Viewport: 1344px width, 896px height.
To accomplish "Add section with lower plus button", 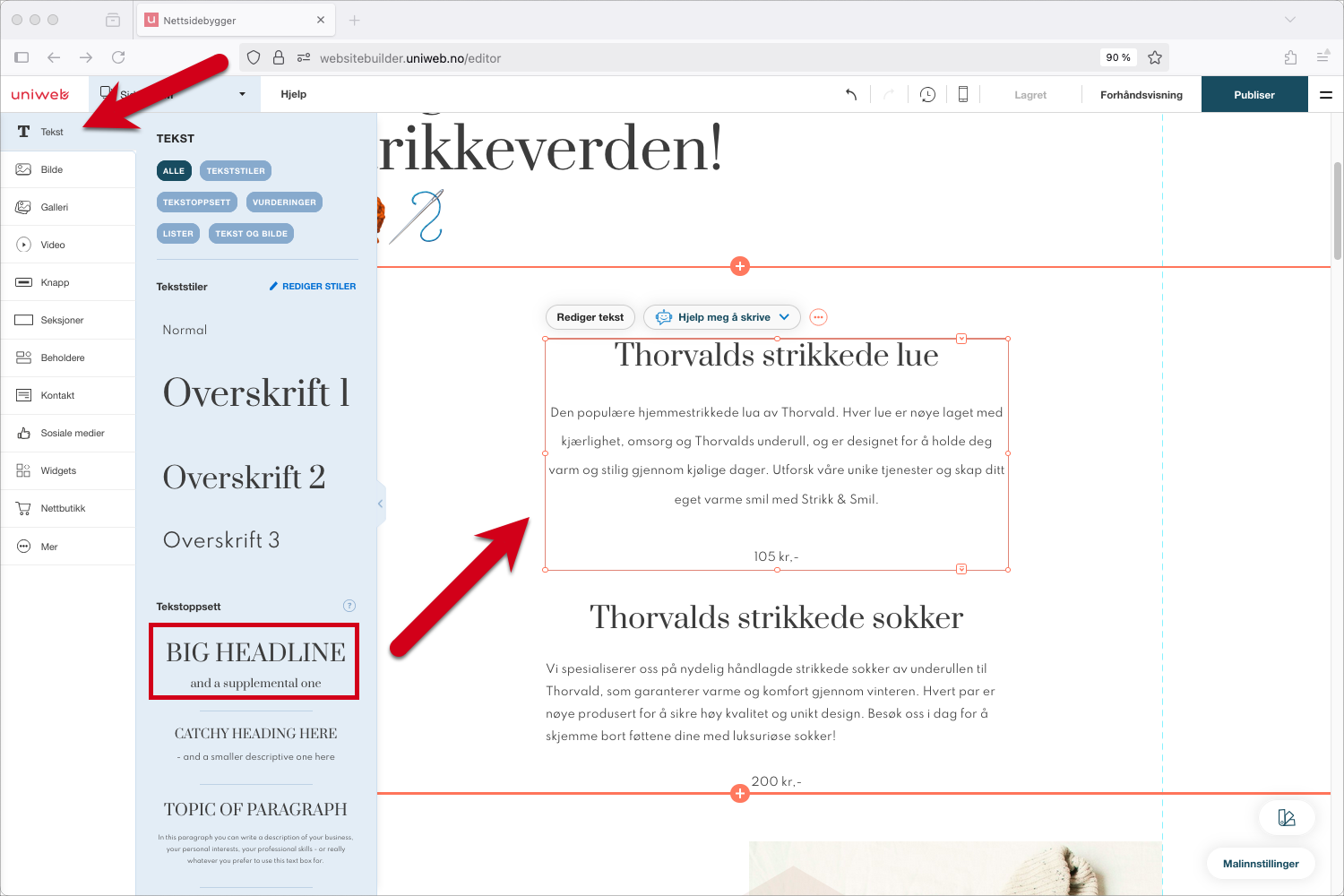I will pos(740,793).
